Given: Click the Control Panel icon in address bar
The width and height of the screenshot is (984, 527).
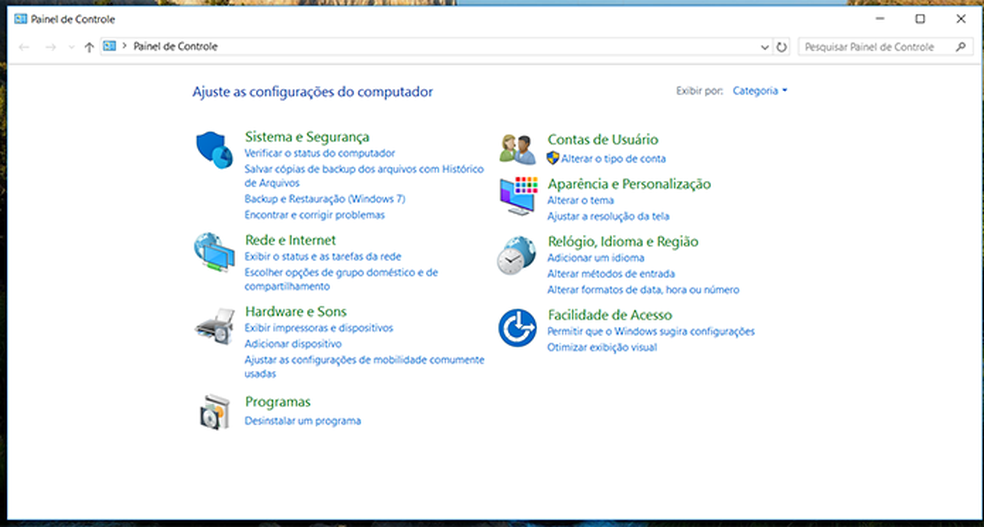Looking at the screenshot, I should [x=110, y=46].
